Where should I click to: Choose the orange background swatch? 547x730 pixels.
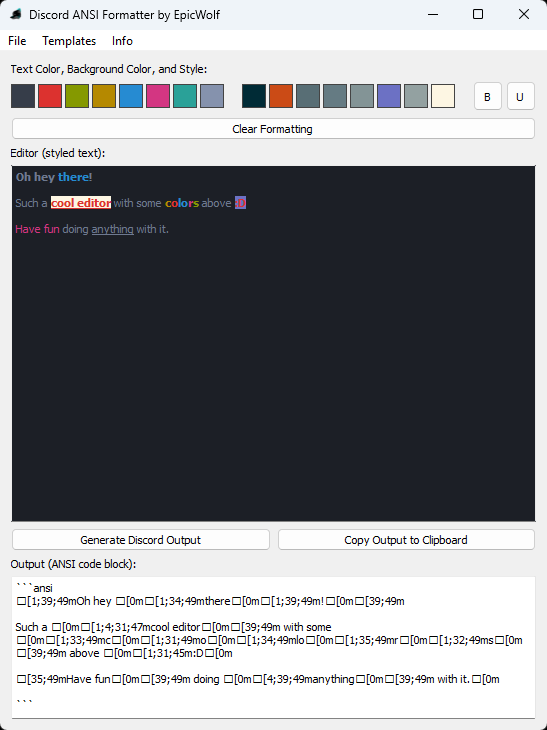tap(281, 96)
